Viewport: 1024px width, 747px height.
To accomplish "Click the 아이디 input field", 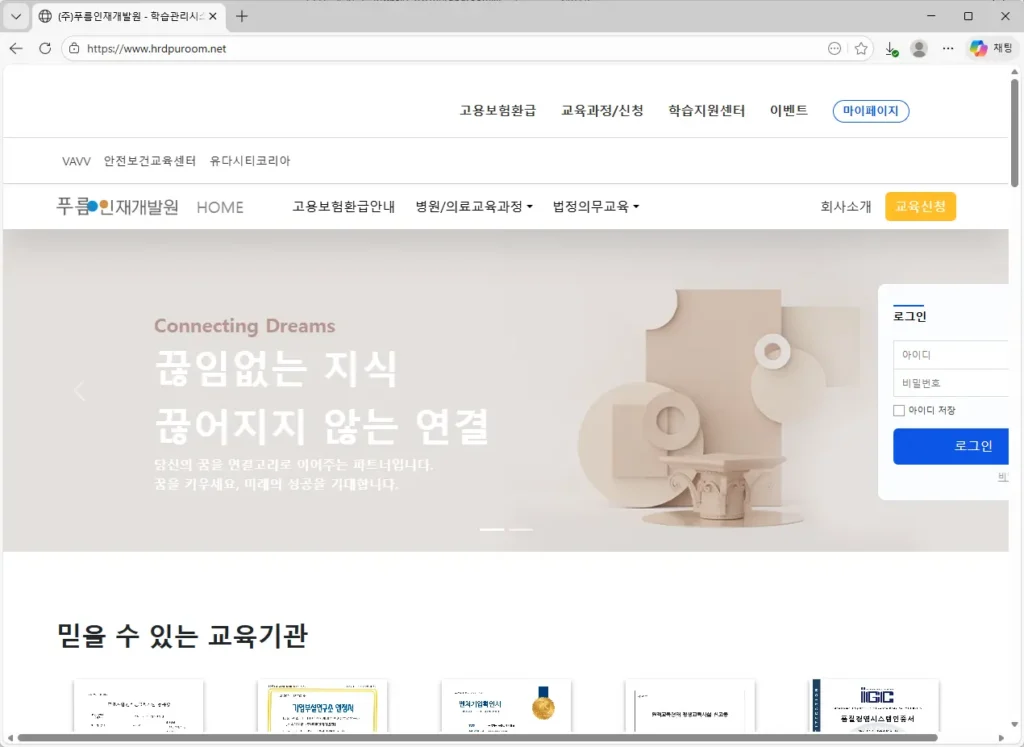I will (951, 355).
